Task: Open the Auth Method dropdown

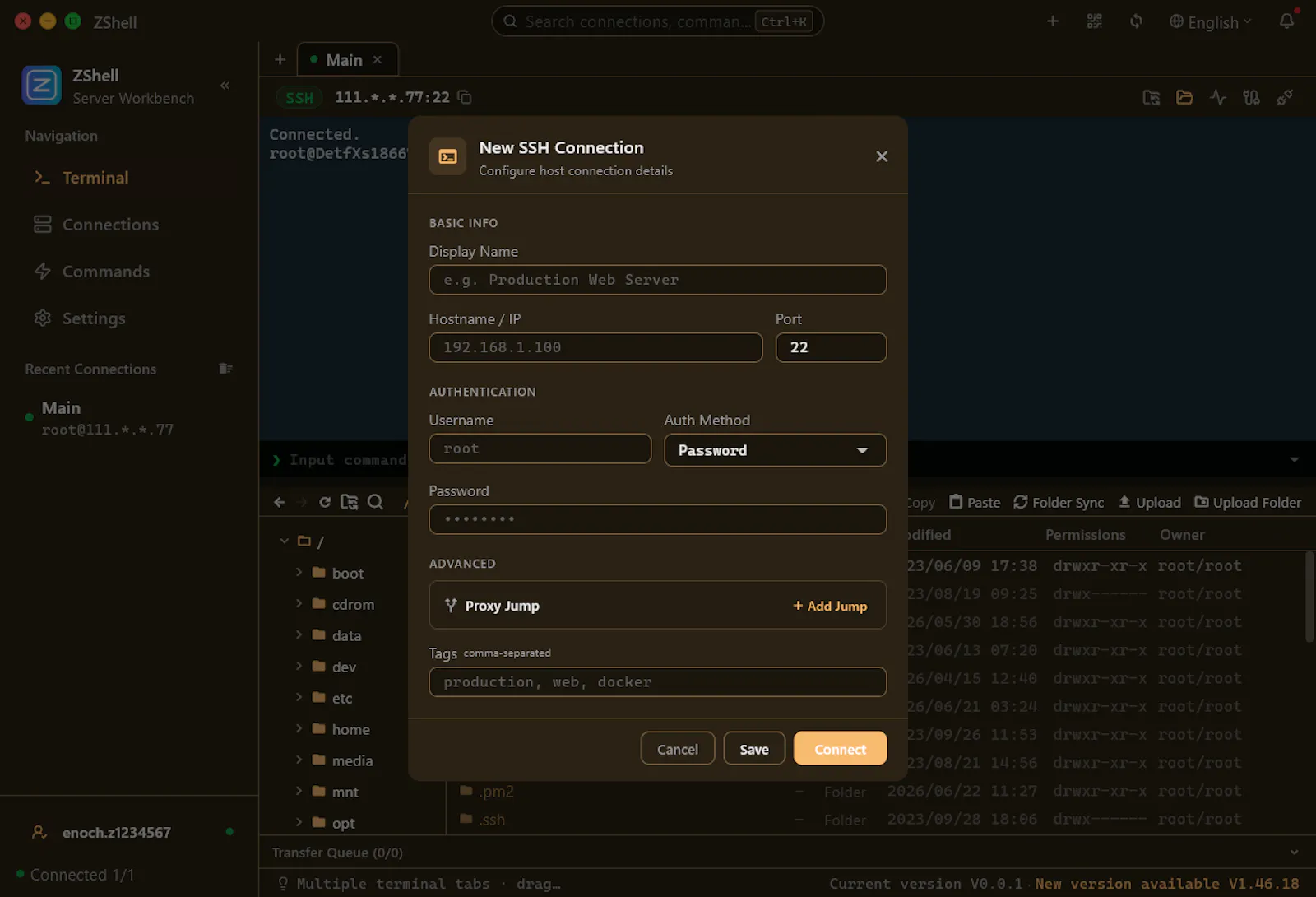Action: pyautogui.click(x=775, y=450)
